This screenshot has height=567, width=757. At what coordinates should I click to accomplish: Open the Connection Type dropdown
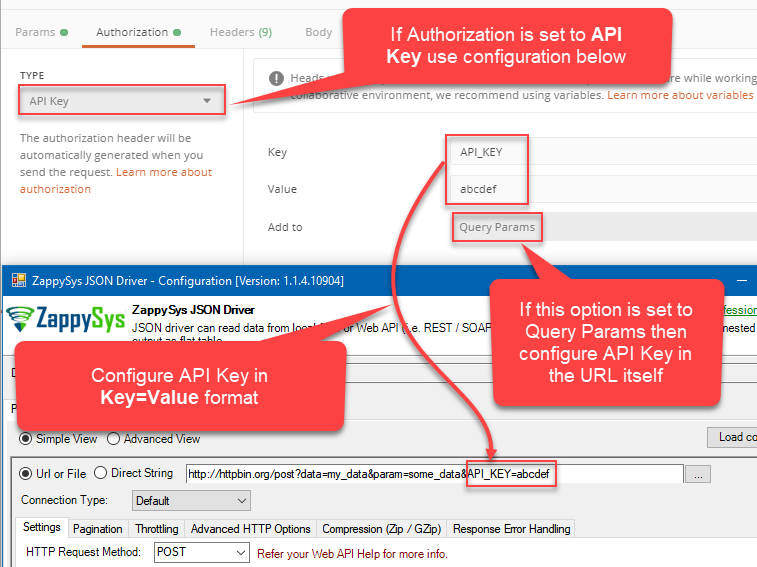(190, 500)
